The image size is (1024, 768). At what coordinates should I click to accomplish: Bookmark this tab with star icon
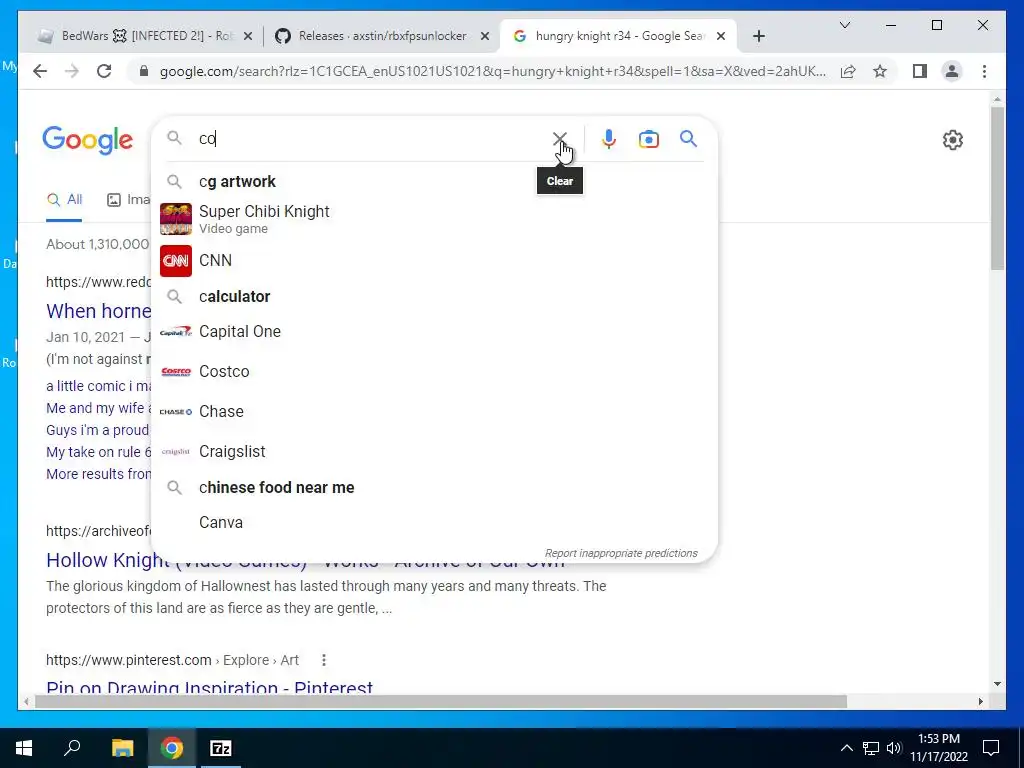coord(880,71)
